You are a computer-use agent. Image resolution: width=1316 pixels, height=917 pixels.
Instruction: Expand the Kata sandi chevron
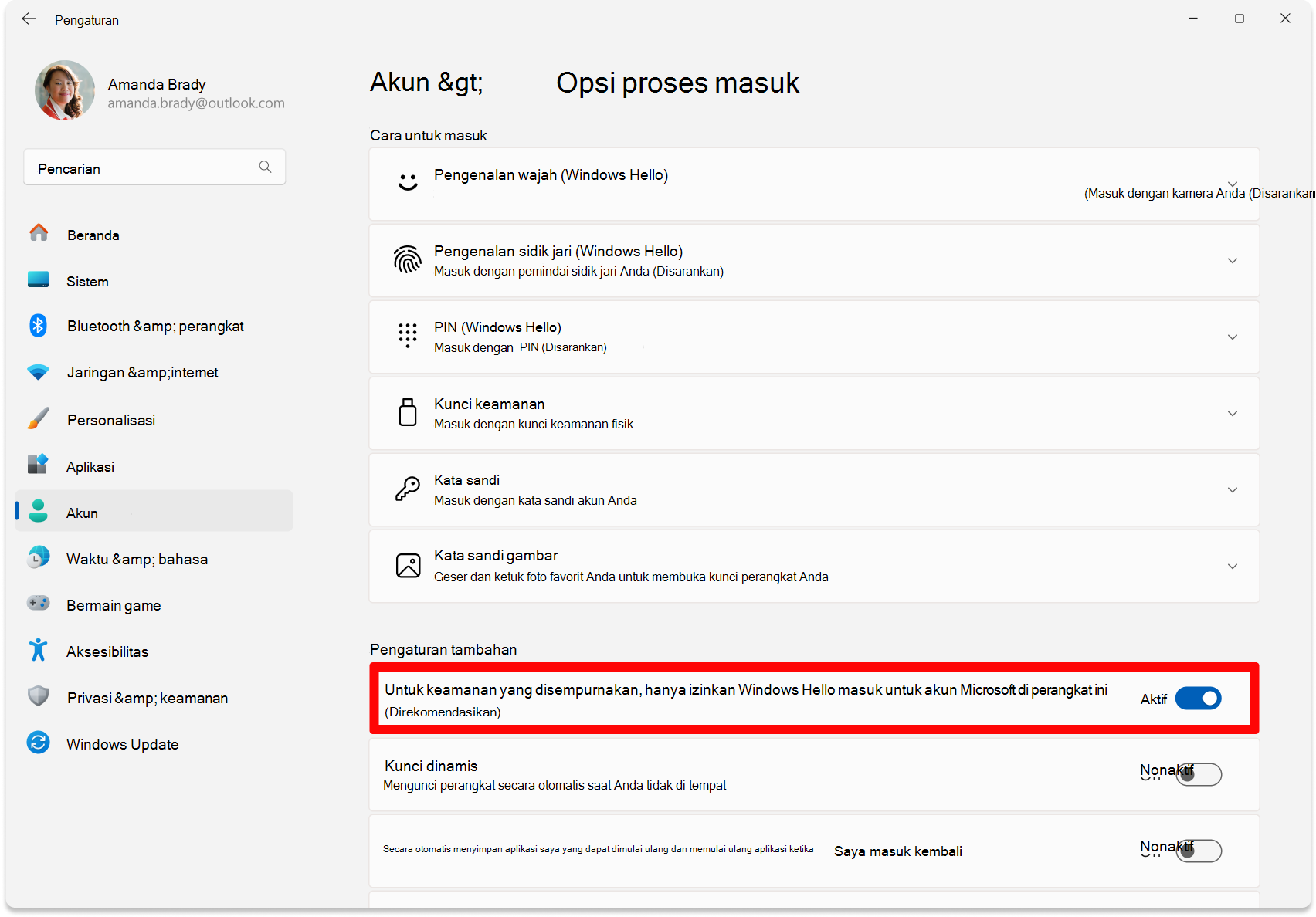point(1233,490)
